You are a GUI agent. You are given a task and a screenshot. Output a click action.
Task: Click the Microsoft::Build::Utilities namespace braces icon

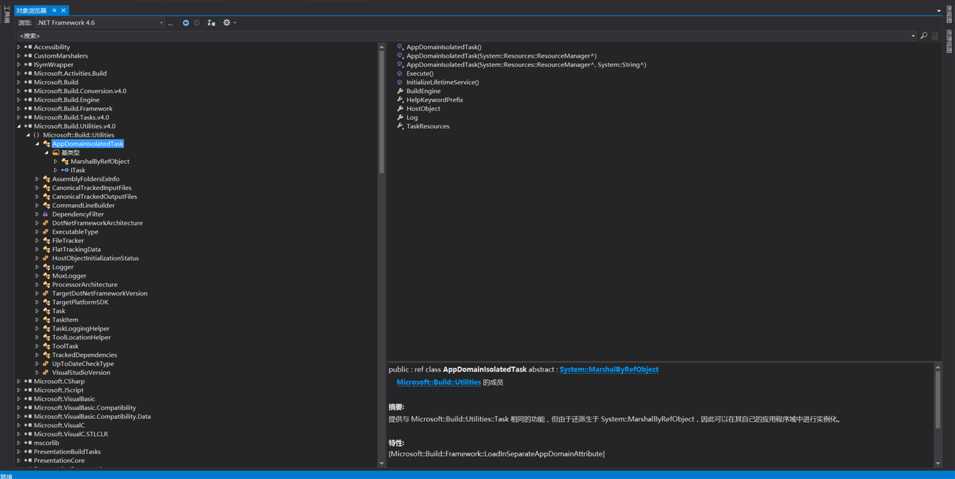pyautogui.click(x=37, y=135)
